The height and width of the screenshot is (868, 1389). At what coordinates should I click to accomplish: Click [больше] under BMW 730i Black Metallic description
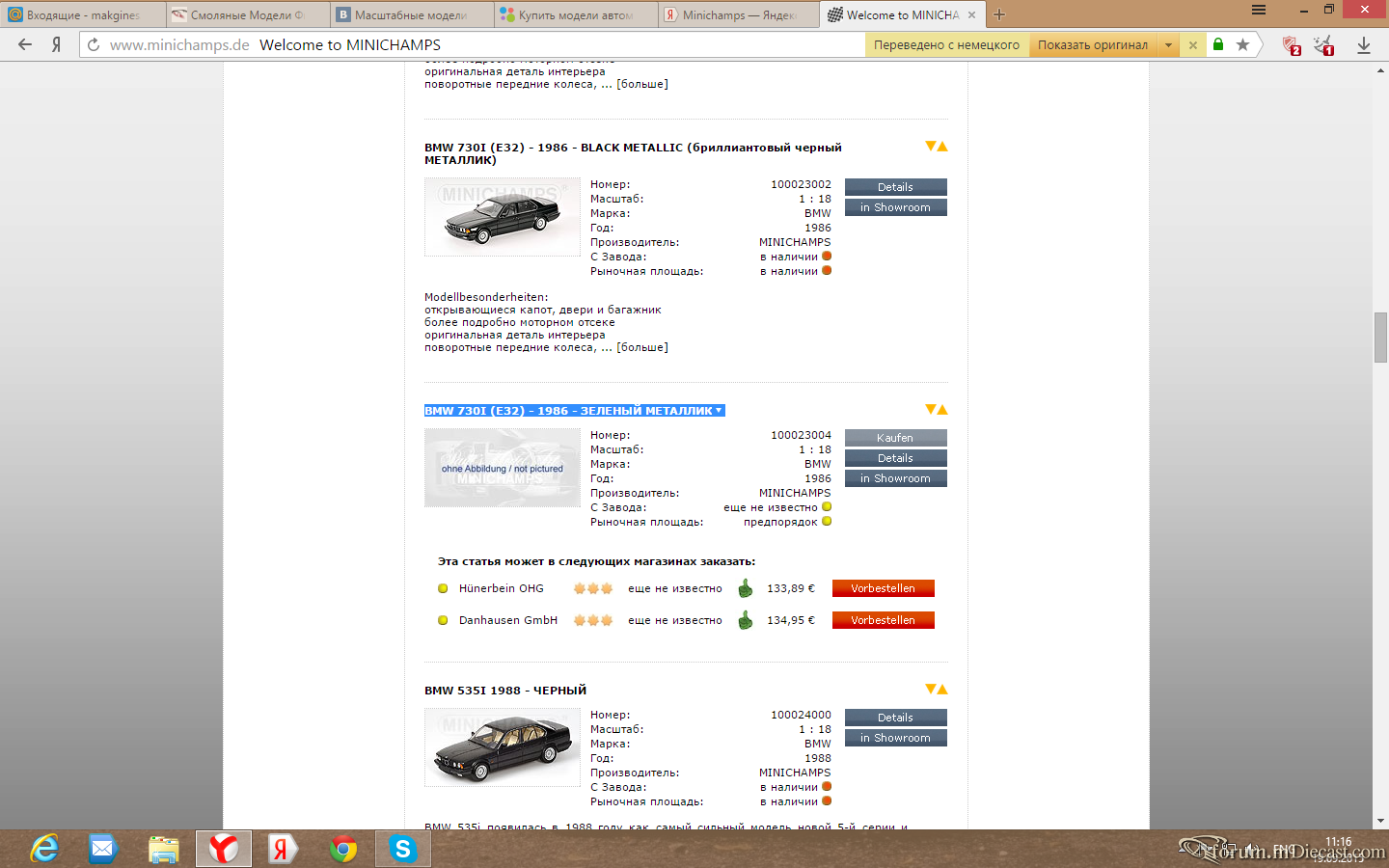[x=642, y=347]
